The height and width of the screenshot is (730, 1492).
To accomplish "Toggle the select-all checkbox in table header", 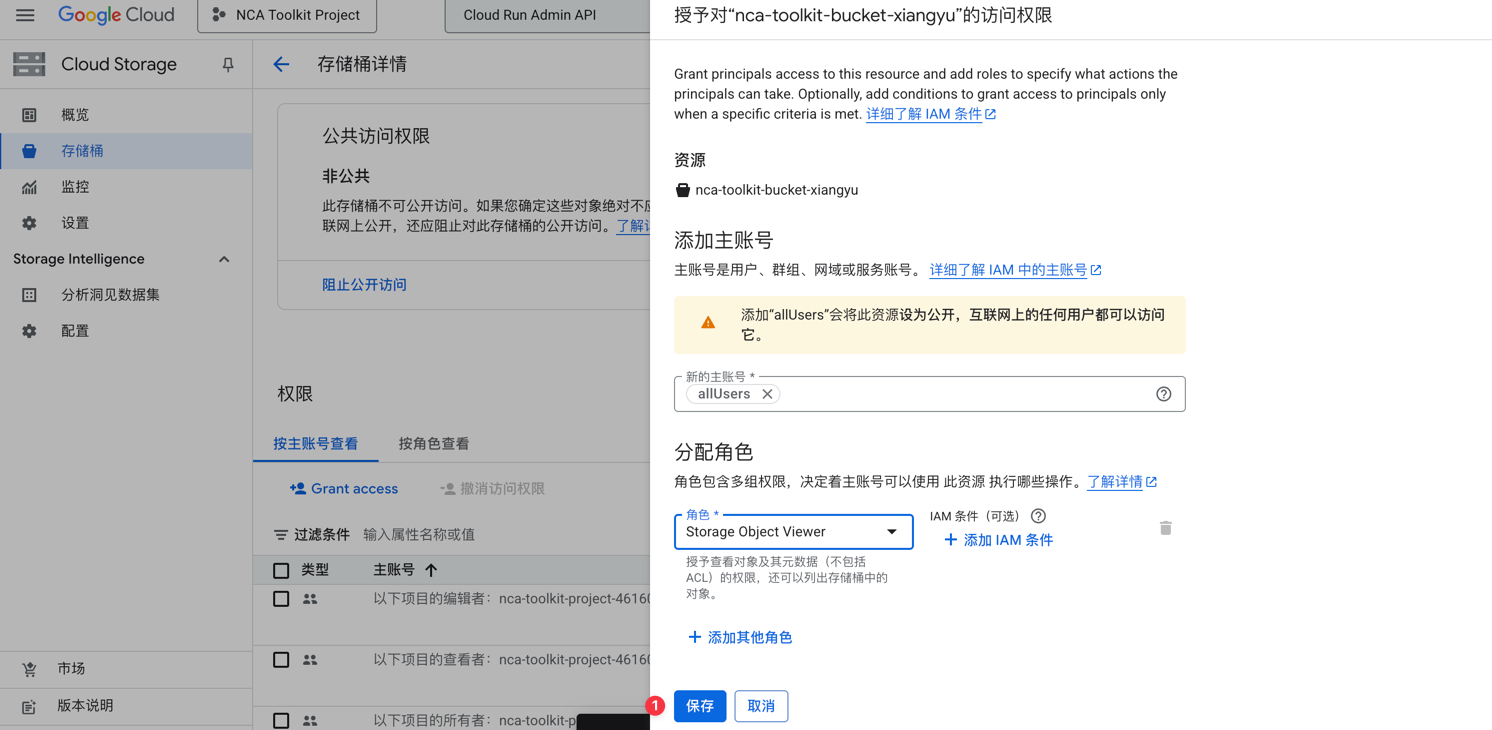I will (x=281, y=570).
